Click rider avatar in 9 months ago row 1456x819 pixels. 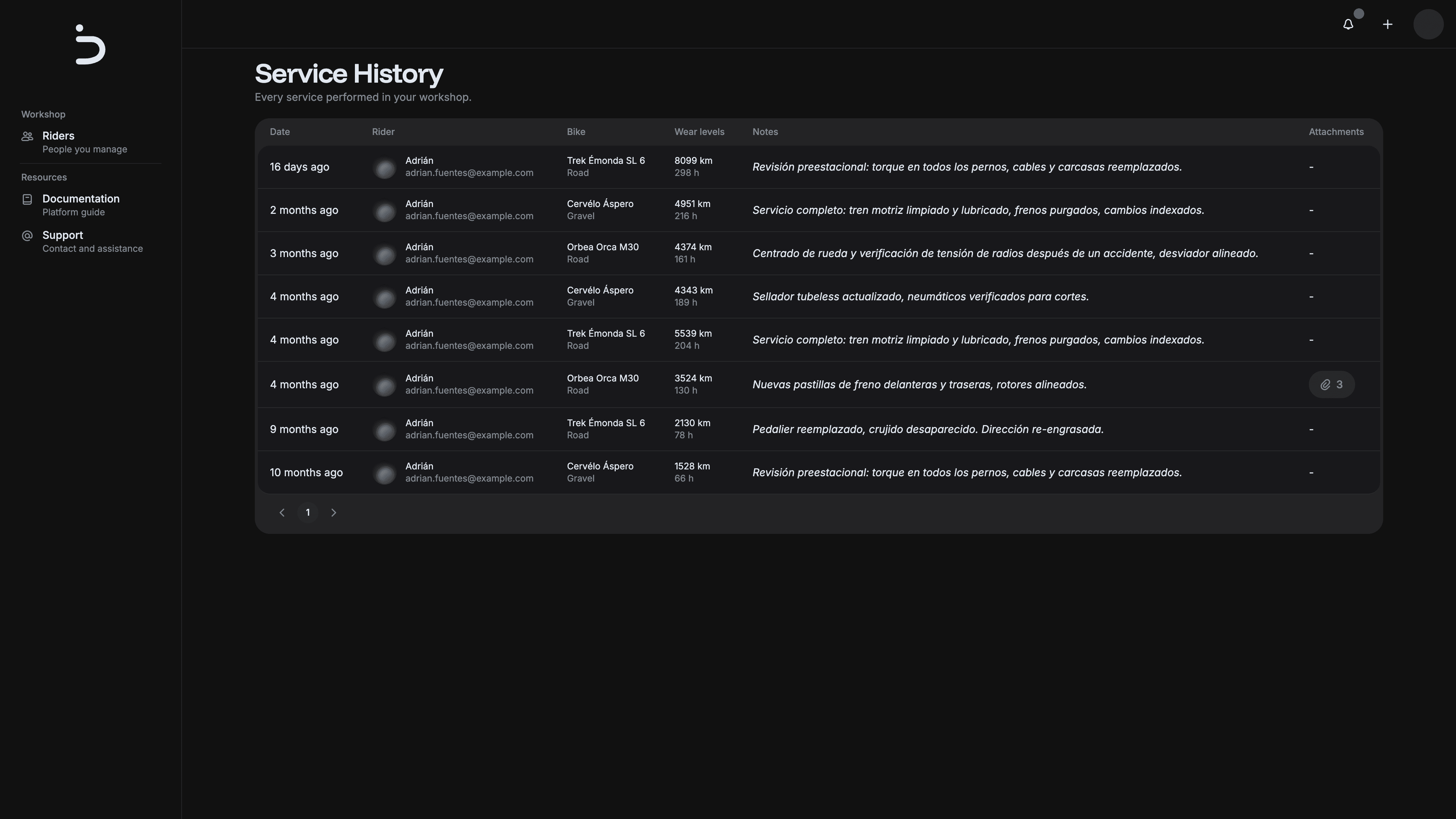(x=385, y=430)
